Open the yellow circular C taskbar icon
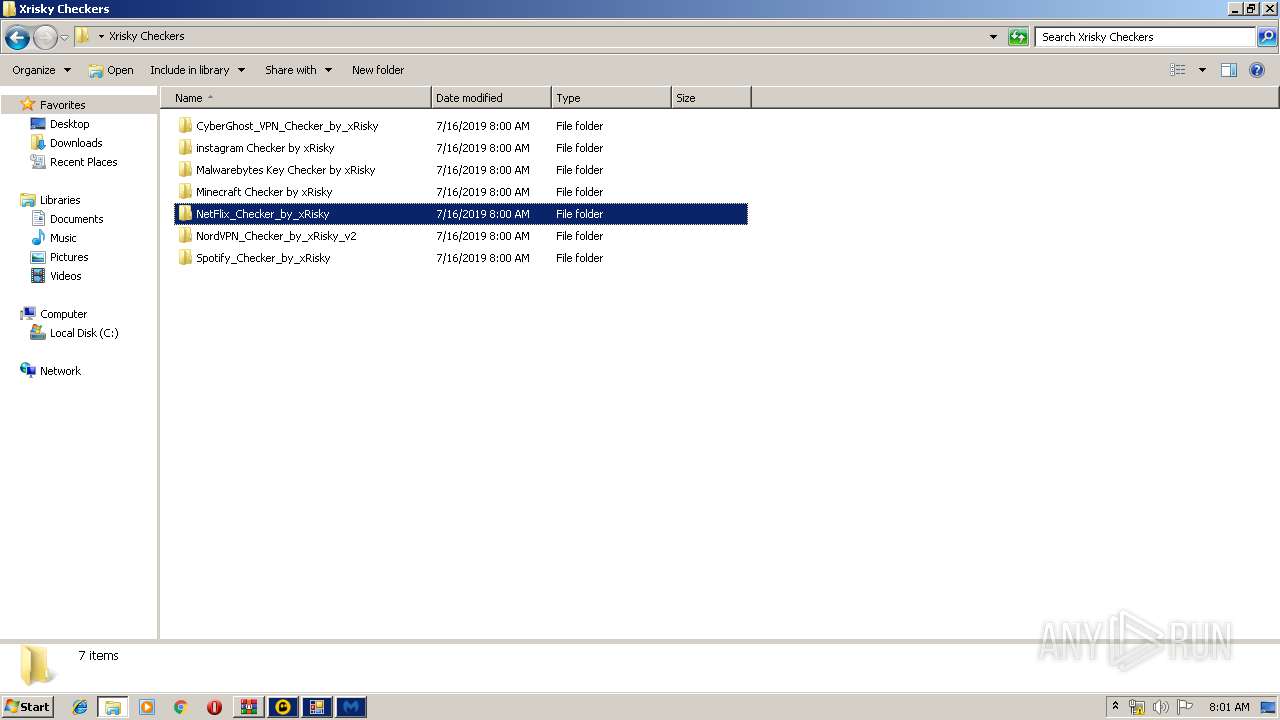This screenshot has height=720, width=1280. [283, 707]
